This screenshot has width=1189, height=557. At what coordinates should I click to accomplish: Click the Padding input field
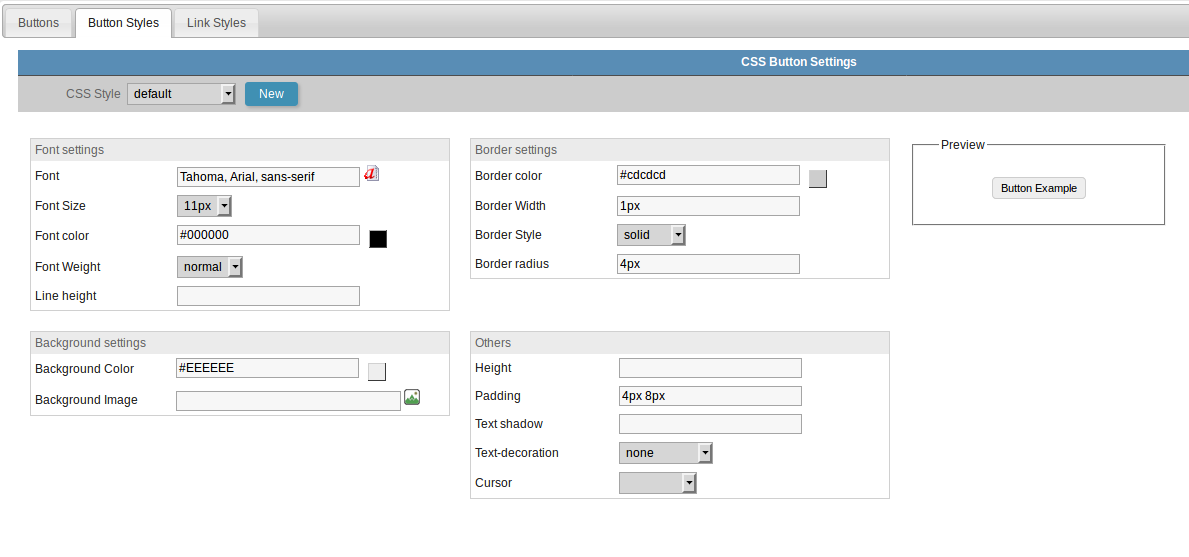click(x=710, y=396)
